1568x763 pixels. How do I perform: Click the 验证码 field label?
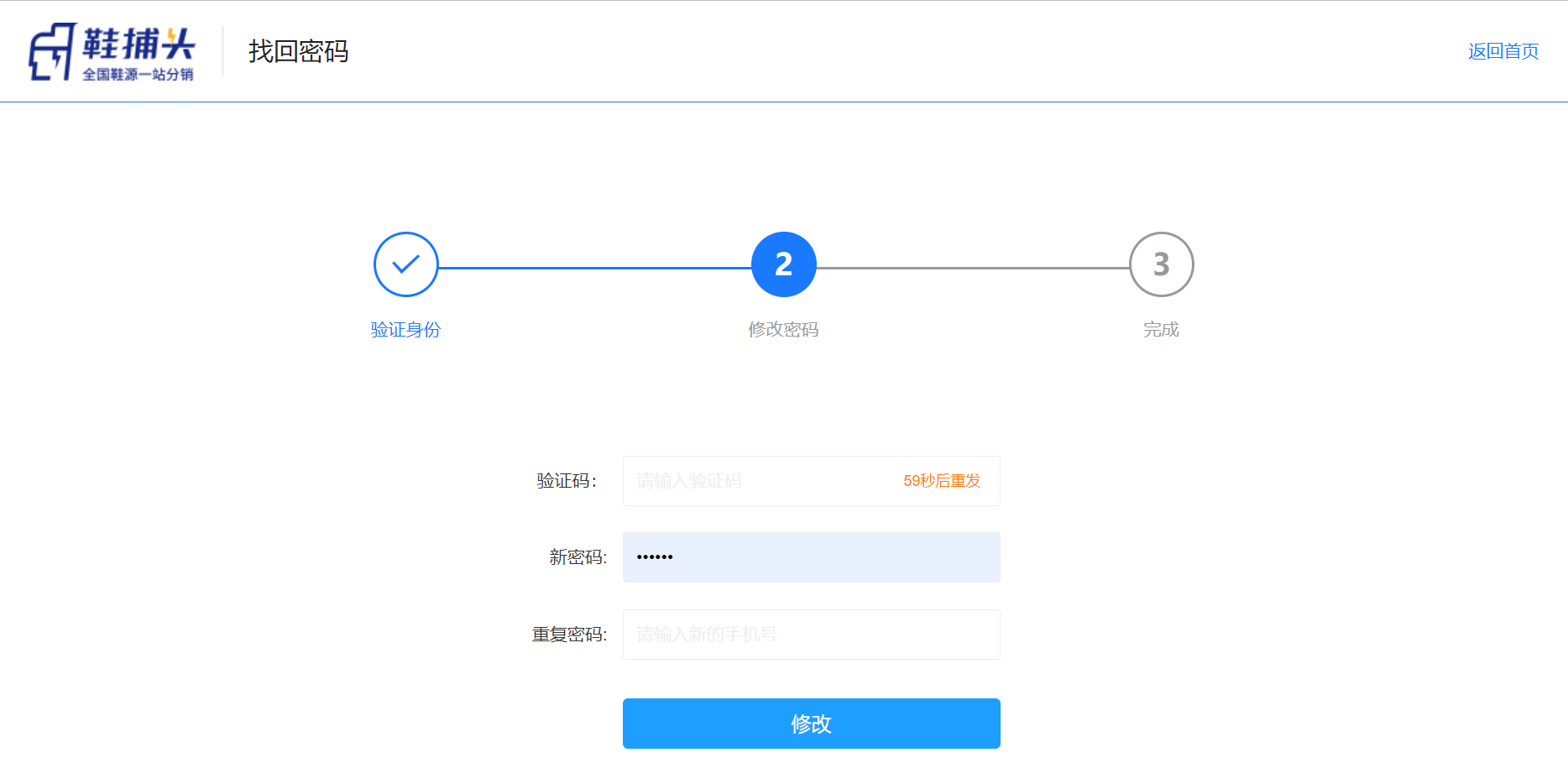point(567,481)
